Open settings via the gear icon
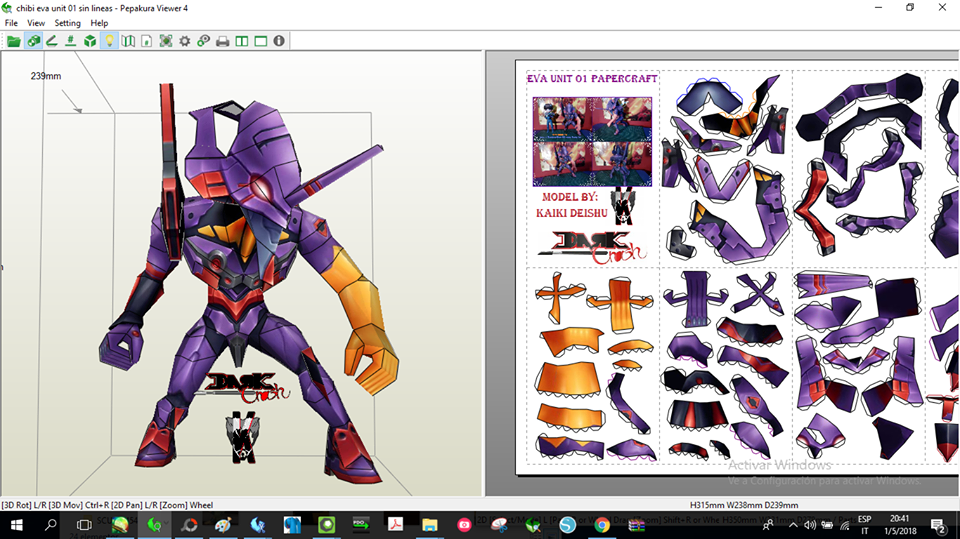 [184, 41]
